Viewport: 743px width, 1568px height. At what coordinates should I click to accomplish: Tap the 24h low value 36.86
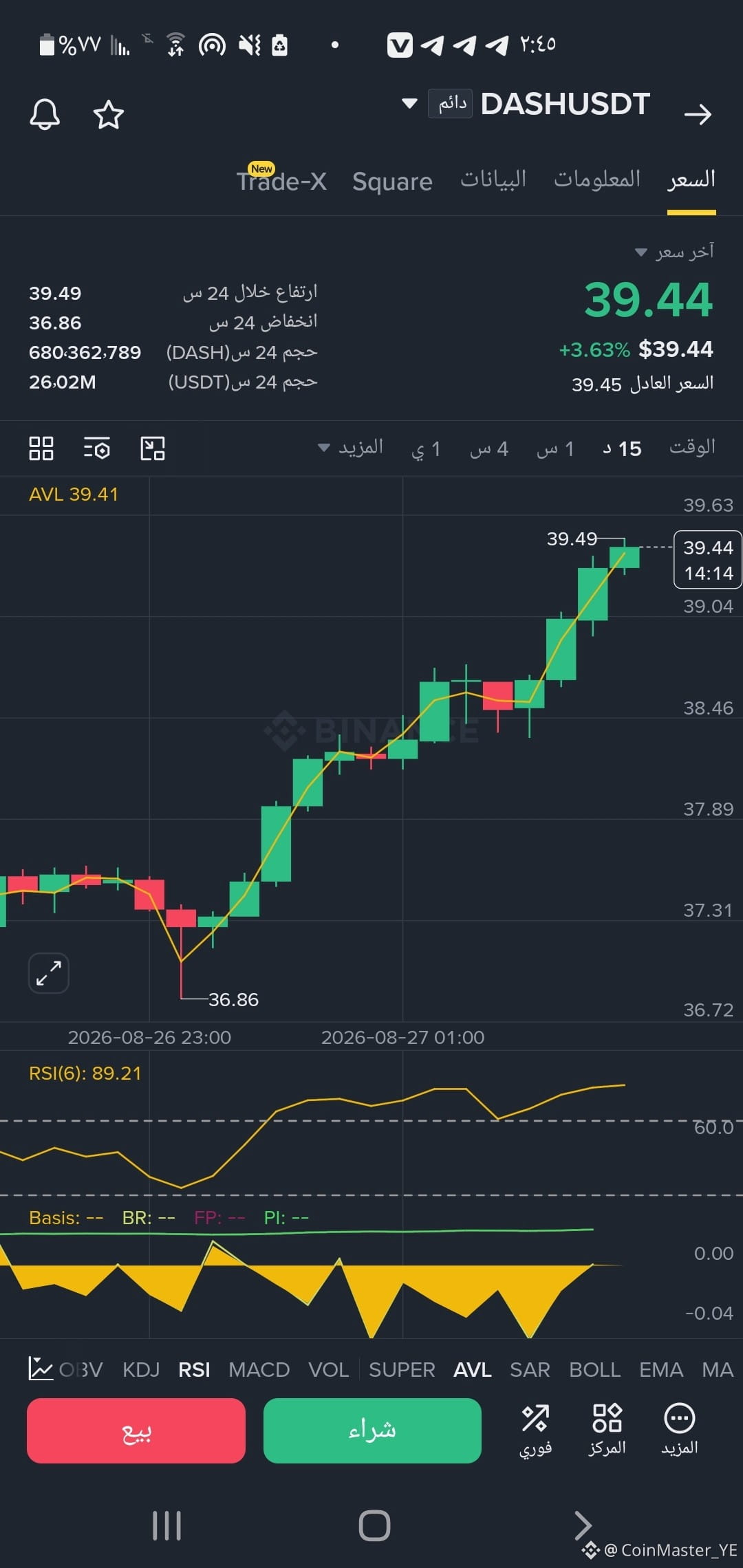point(55,323)
